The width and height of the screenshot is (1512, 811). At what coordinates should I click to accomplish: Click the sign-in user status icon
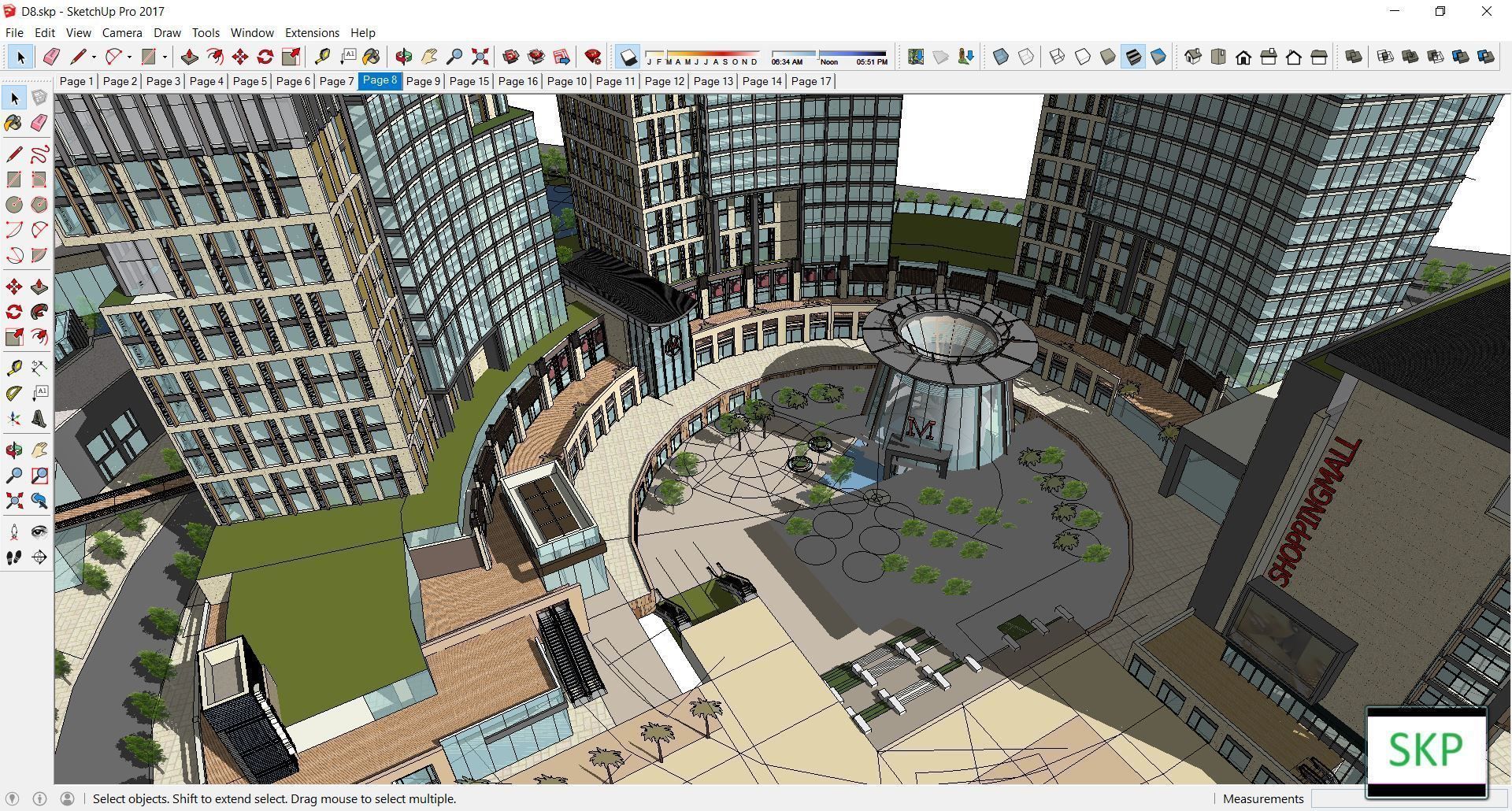click(67, 798)
